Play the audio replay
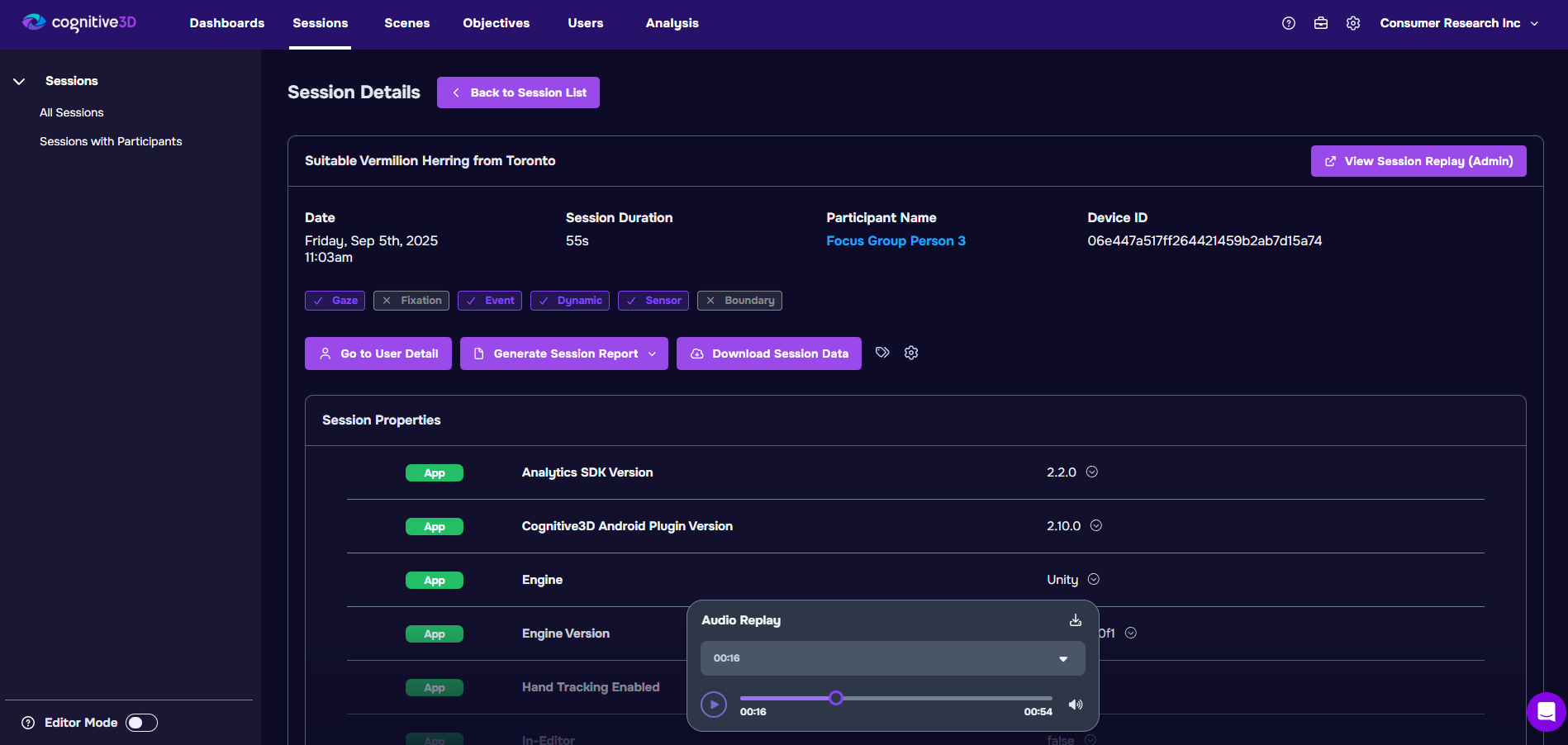This screenshot has height=745, width=1568. click(x=714, y=705)
